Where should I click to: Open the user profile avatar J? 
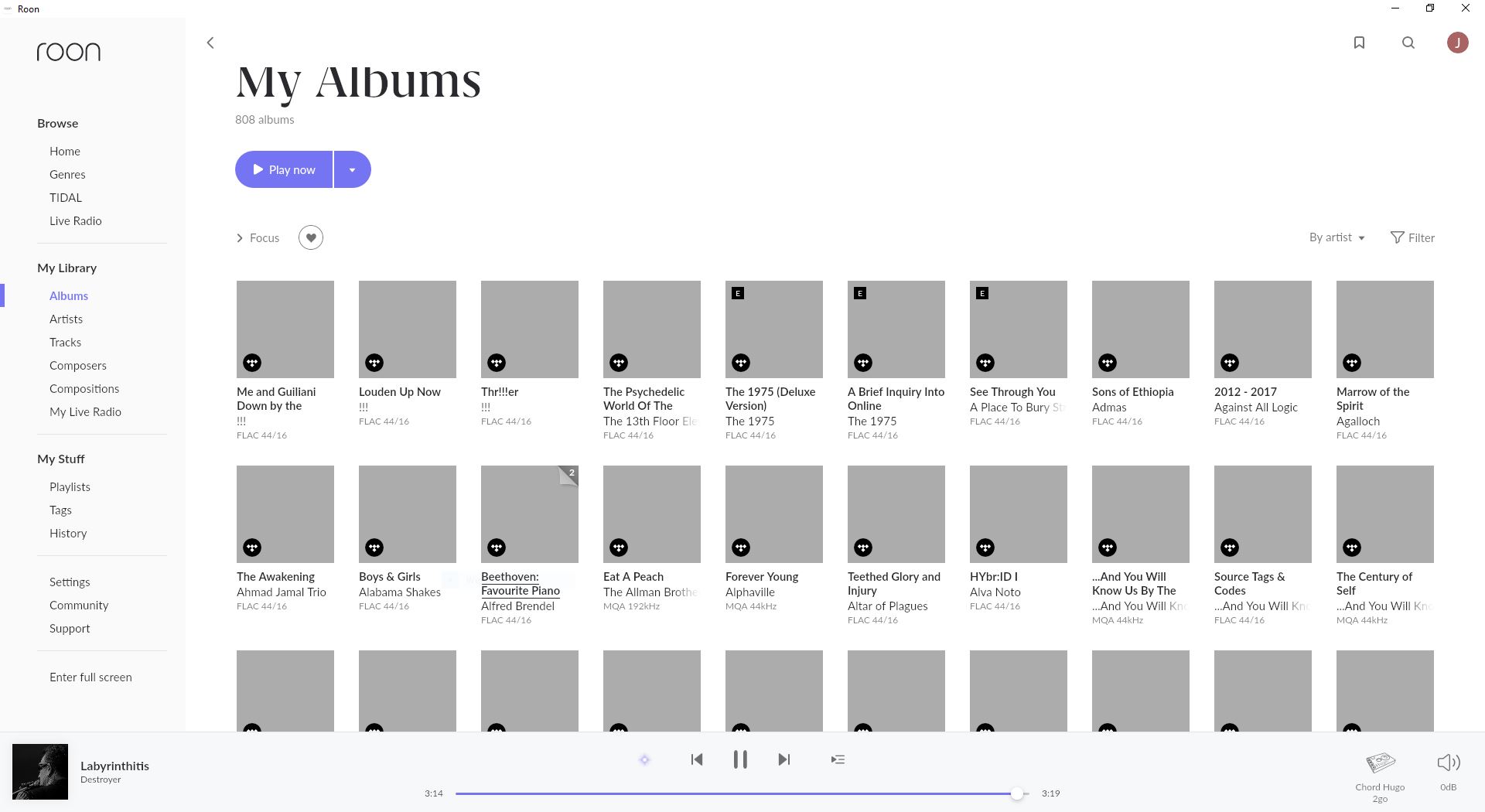point(1458,43)
